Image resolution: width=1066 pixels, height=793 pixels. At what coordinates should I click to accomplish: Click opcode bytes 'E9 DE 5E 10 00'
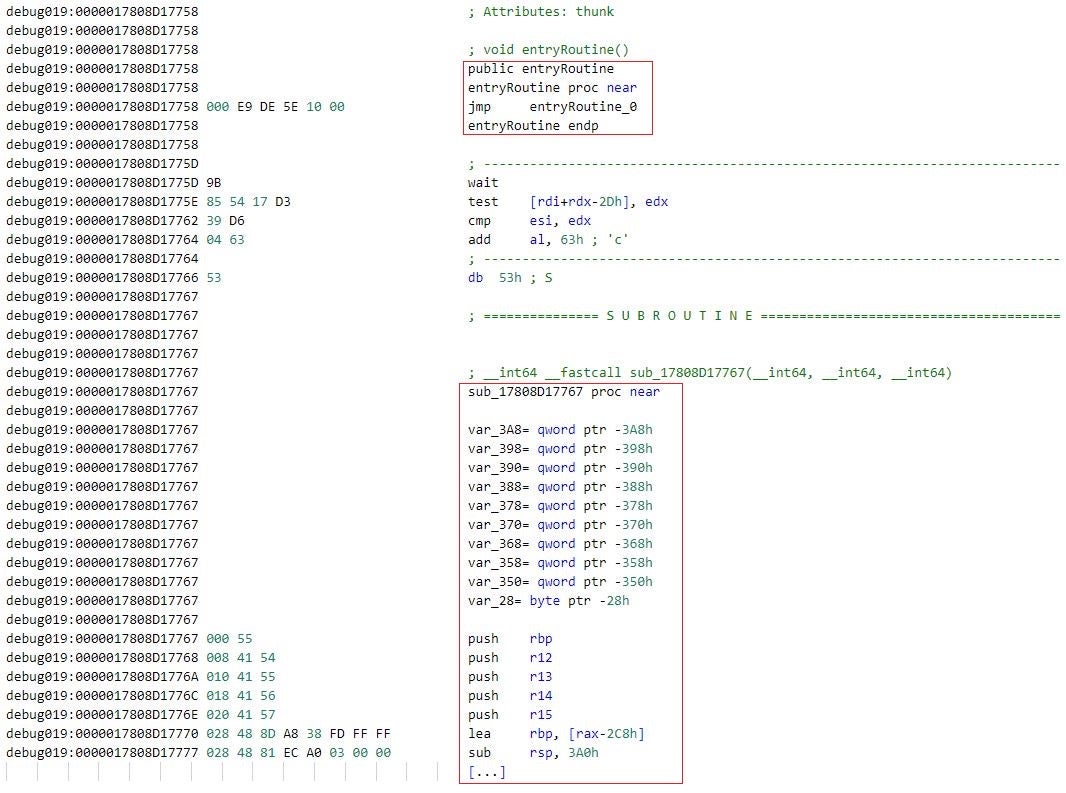(x=275, y=107)
